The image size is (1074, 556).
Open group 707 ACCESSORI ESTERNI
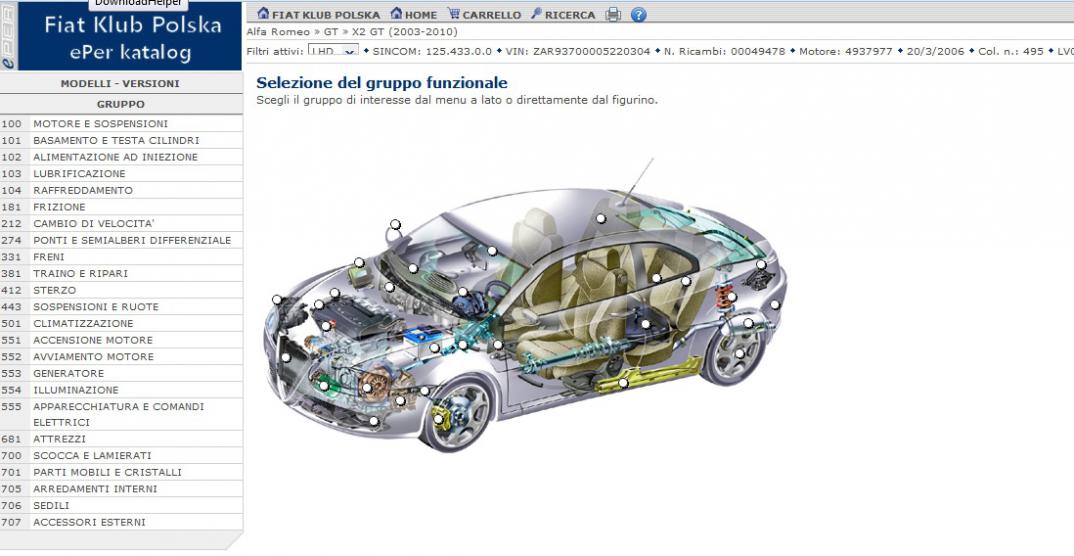point(121,522)
